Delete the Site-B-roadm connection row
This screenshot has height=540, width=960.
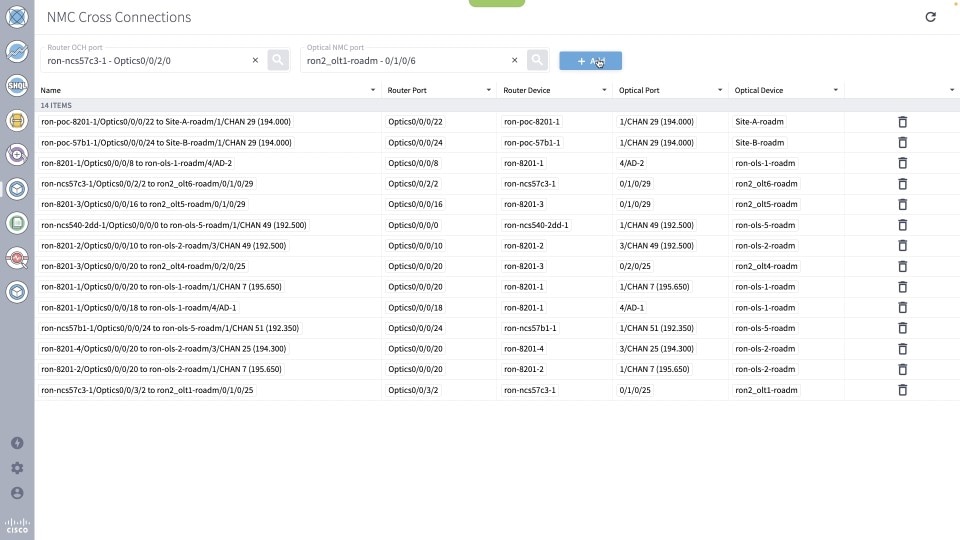pyautogui.click(x=902, y=143)
